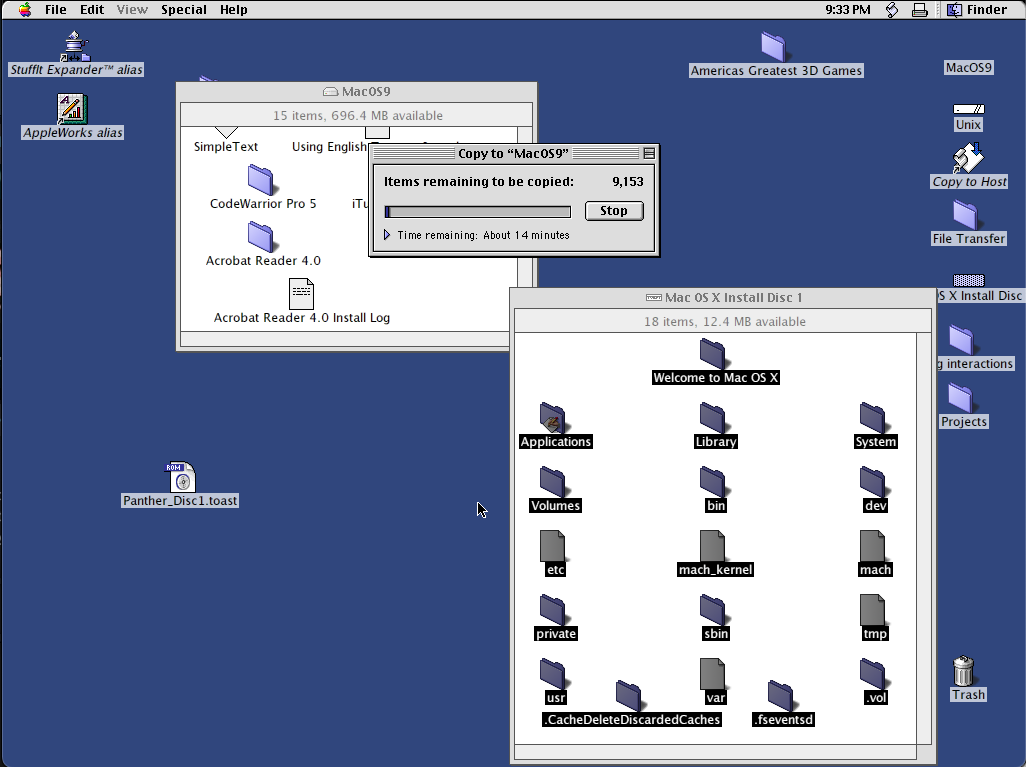Open CodeWarrior Pro 5

tap(261, 182)
